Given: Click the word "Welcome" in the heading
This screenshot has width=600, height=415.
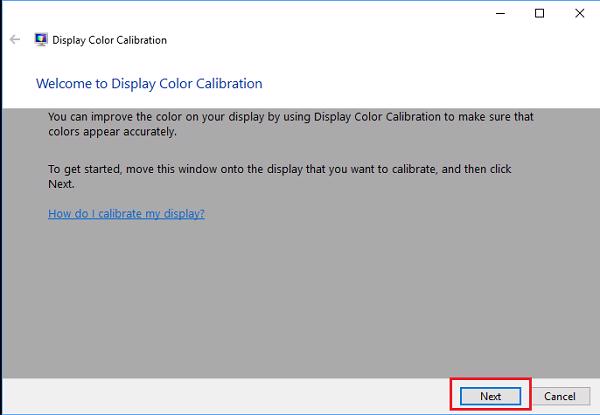Looking at the screenshot, I should 65,83.
